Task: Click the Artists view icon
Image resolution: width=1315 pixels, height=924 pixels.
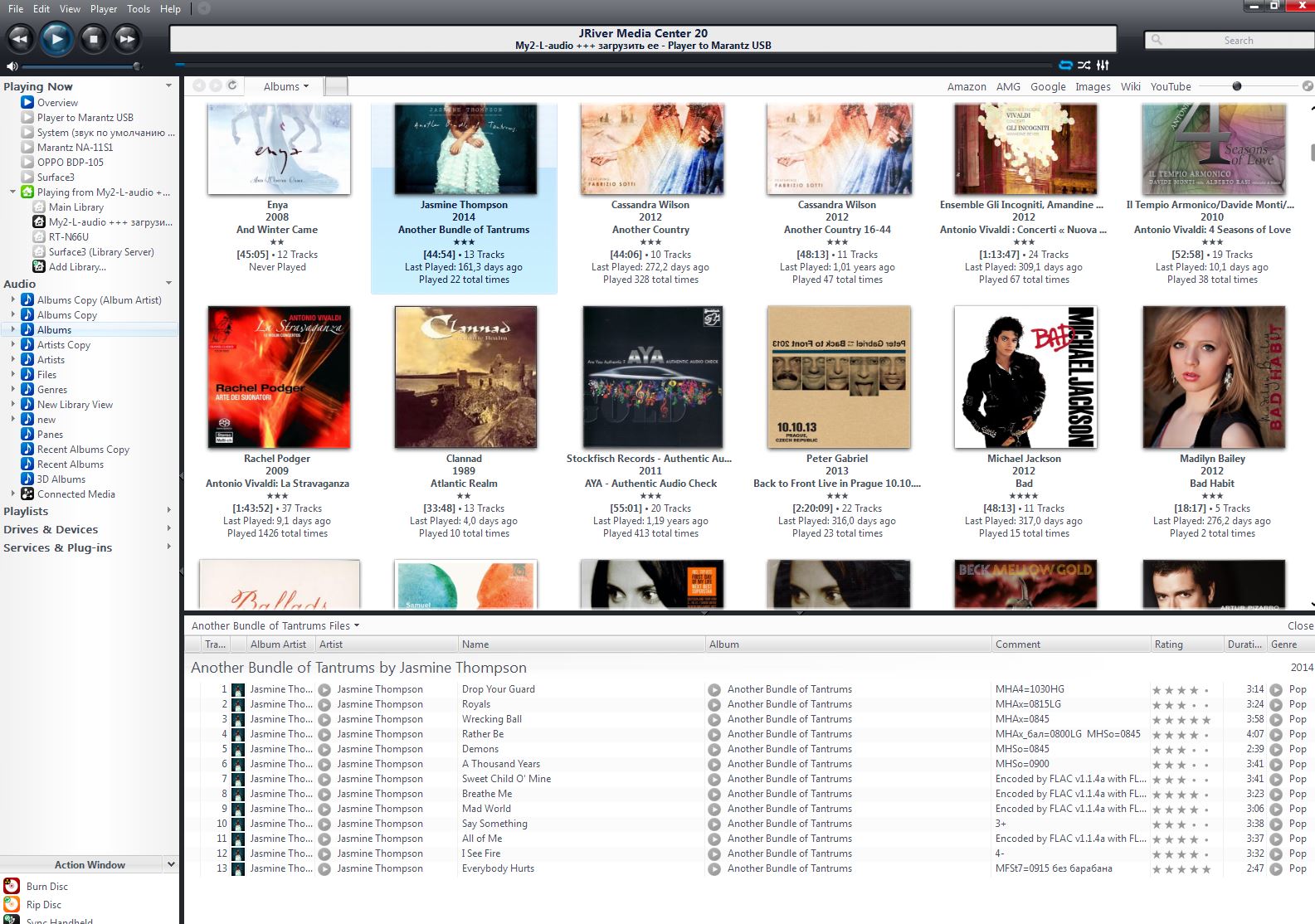Action: point(27,360)
